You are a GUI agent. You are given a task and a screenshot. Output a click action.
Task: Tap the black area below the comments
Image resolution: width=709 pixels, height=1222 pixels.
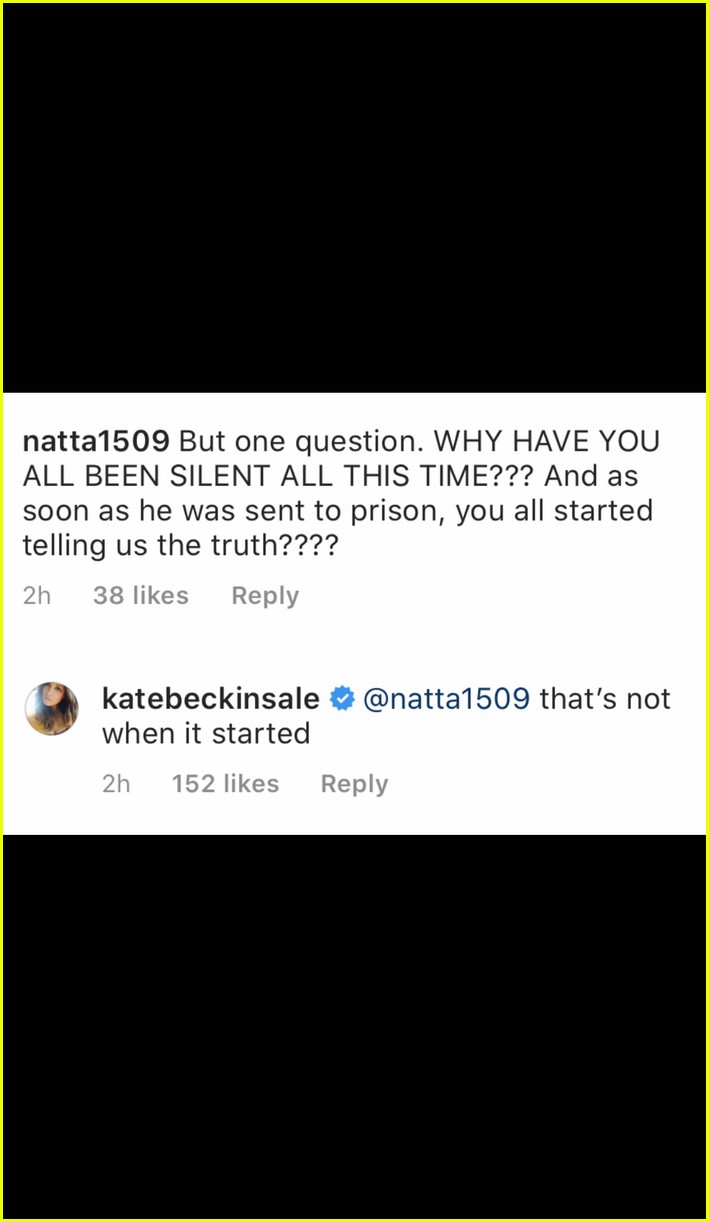click(x=354, y=1026)
